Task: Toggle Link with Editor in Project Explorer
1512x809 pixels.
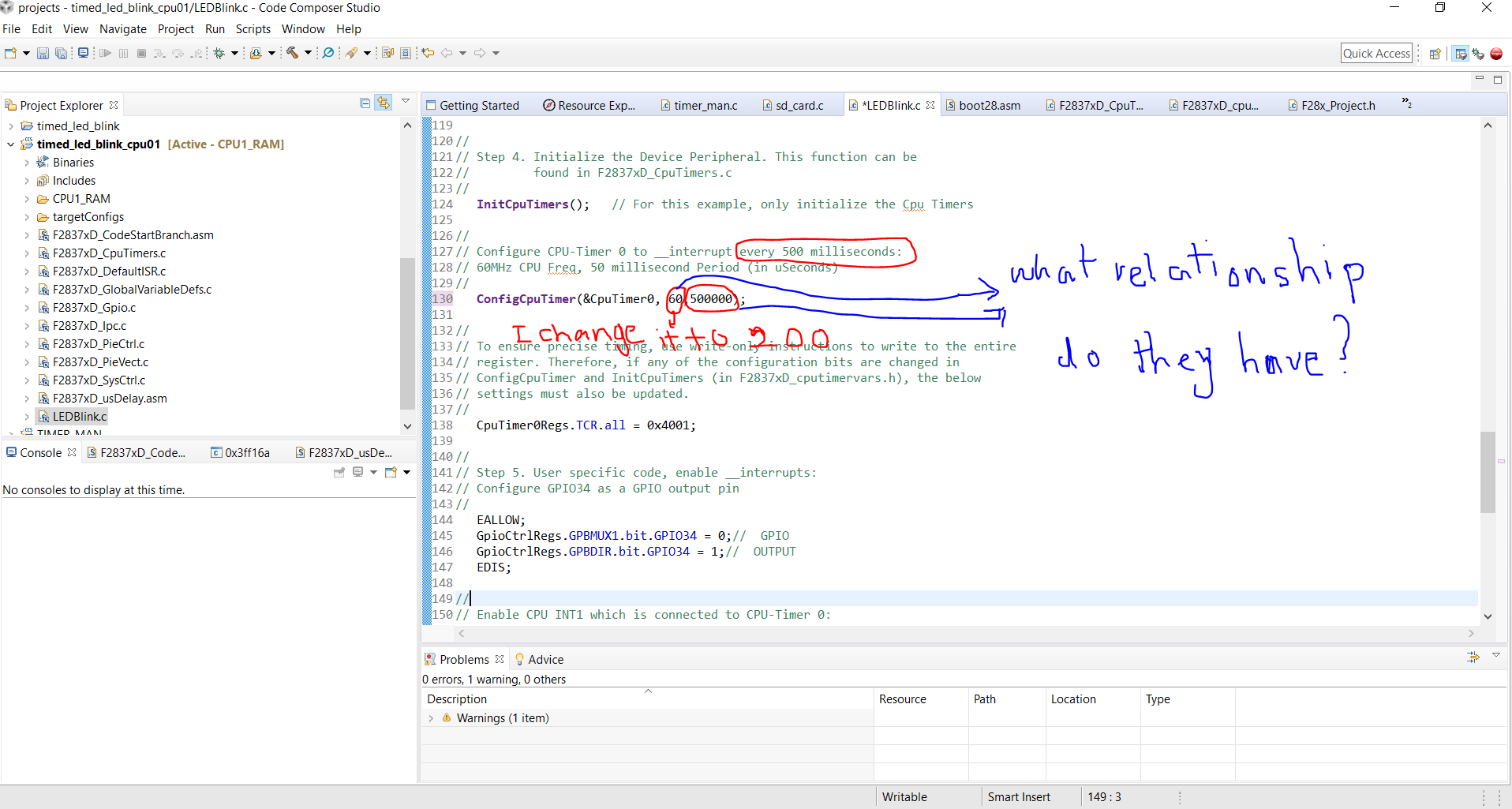Action: pyautogui.click(x=384, y=103)
